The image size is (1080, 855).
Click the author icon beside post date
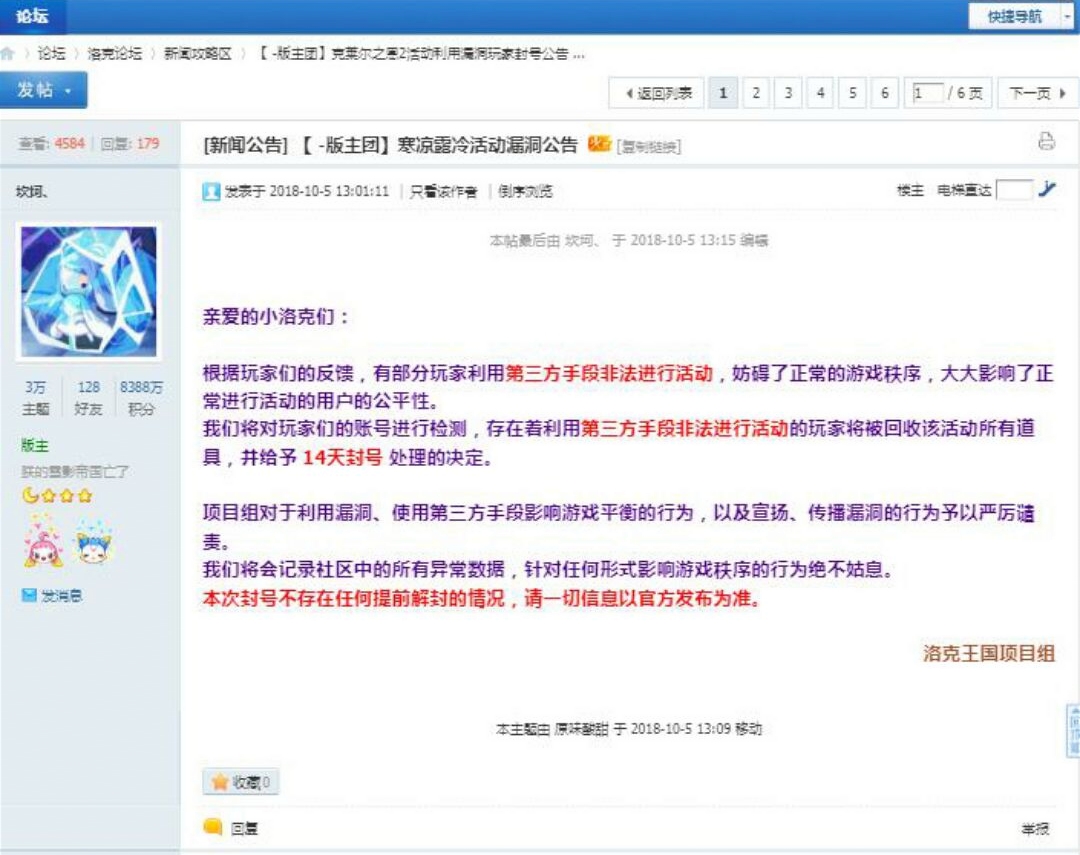211,192
